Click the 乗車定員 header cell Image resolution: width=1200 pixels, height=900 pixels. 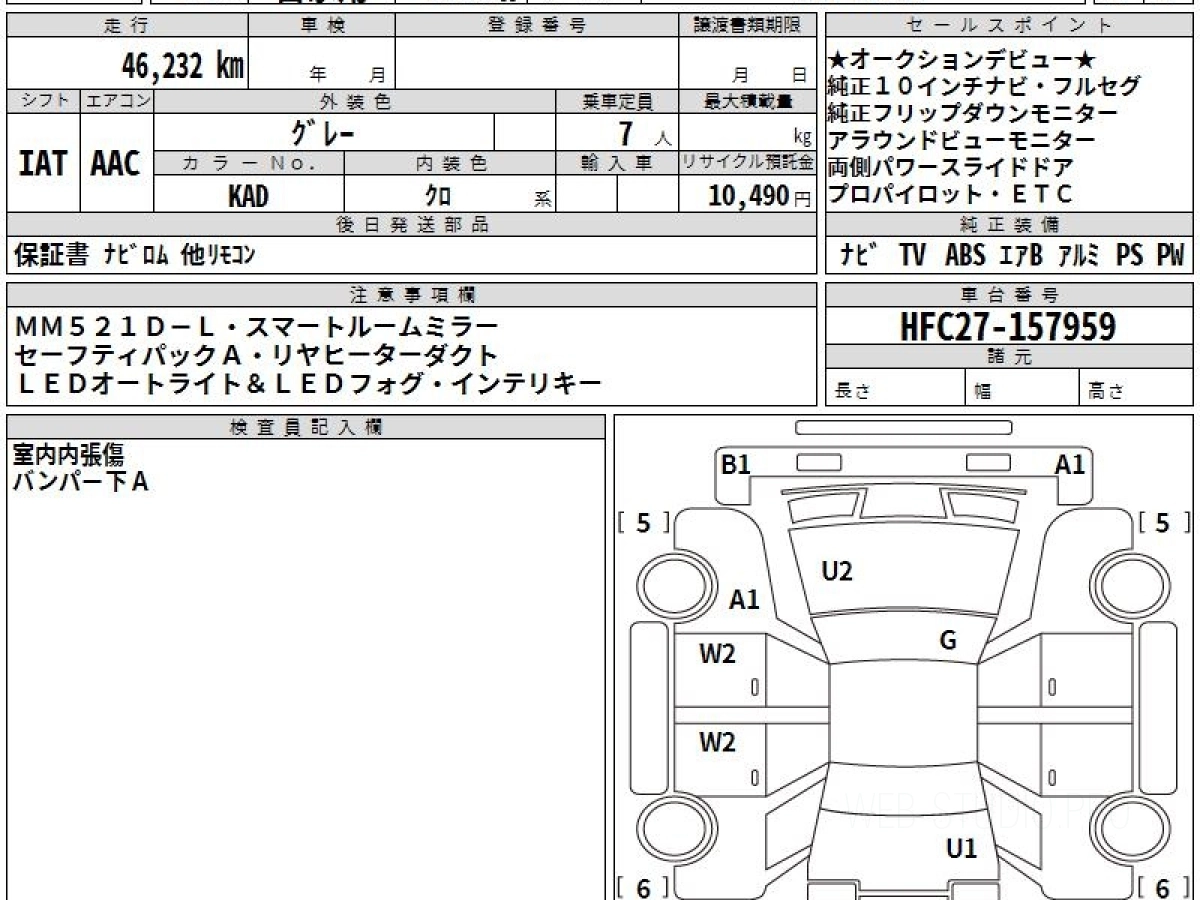tap(617, 101)
